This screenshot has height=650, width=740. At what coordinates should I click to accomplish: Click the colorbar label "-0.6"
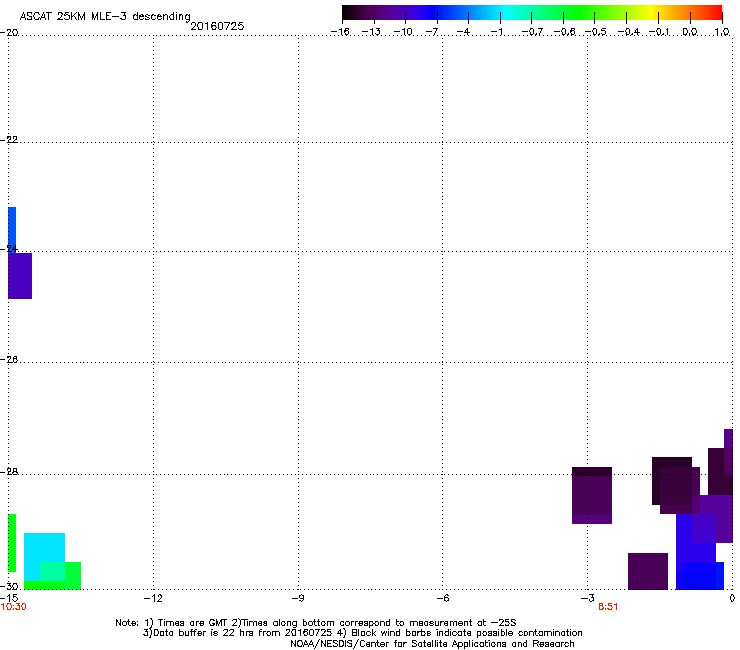[x=563, y=32]
